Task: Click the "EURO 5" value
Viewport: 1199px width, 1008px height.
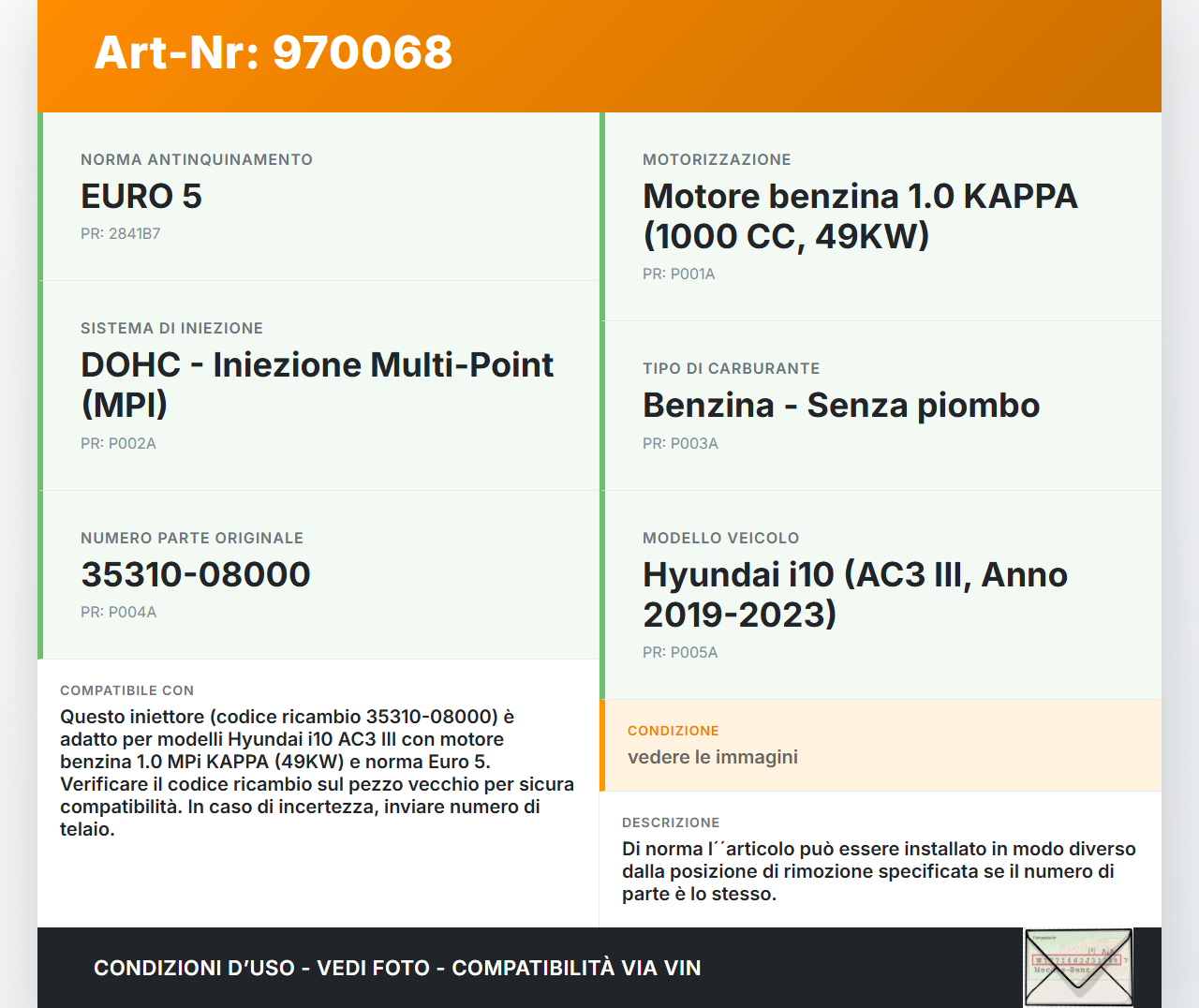Action: pos(141,197)
